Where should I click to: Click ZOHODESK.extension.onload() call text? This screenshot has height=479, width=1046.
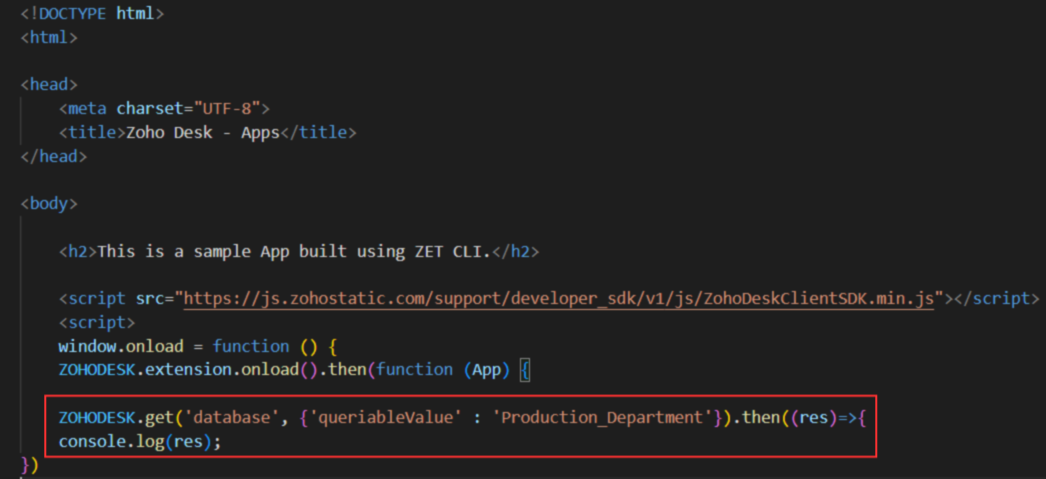point(188,370)
